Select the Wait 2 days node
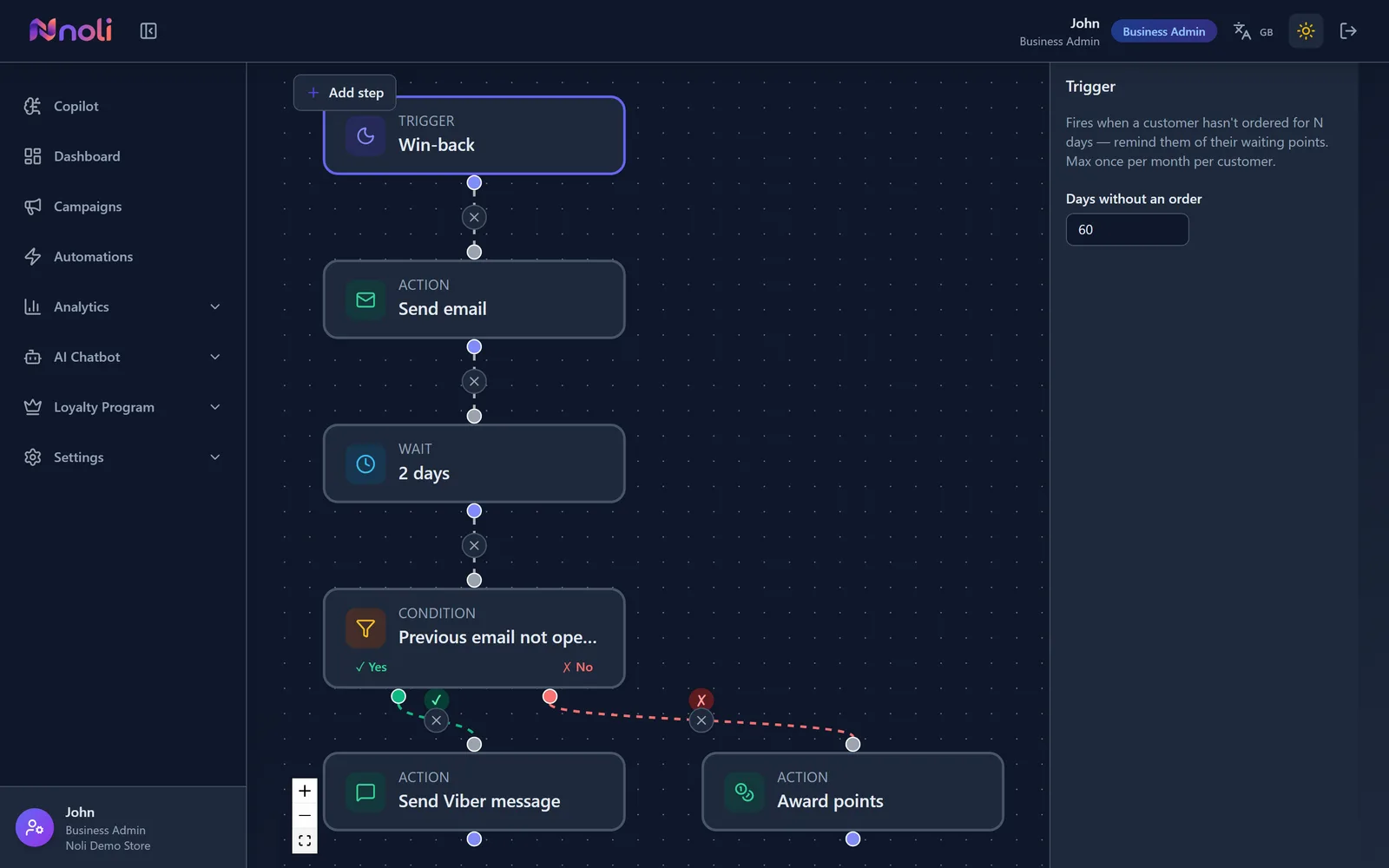Screen dimensions: 1389x868 [x=474, y=464]
